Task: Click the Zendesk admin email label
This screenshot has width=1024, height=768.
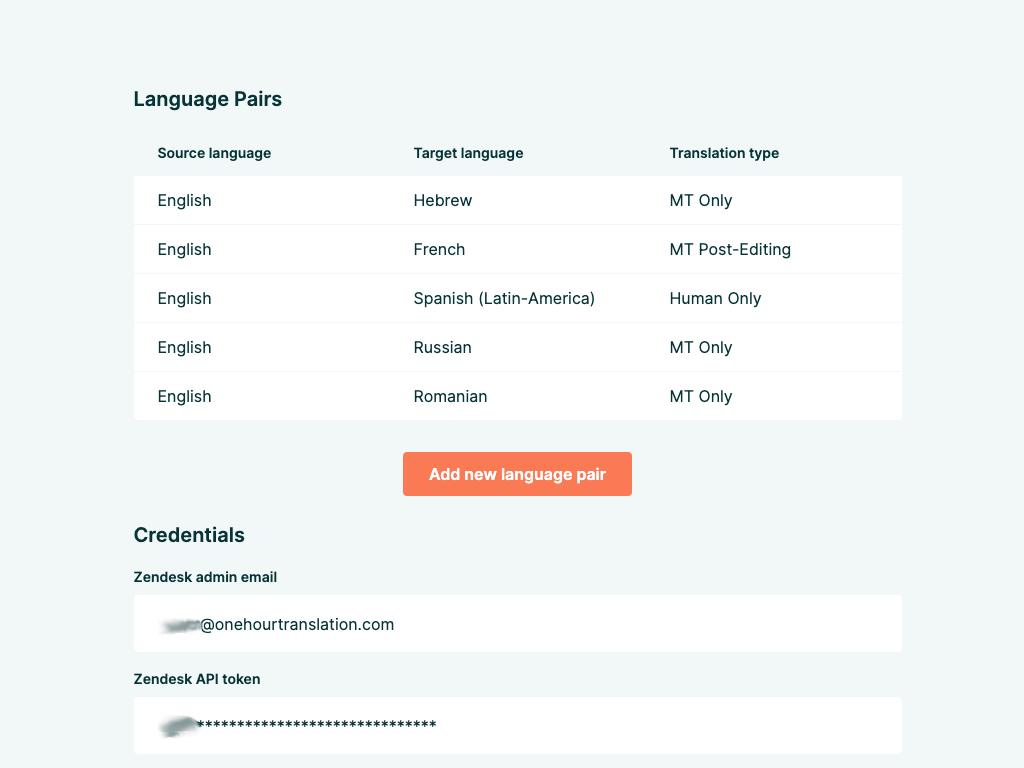Action: (x=205, y=577)
